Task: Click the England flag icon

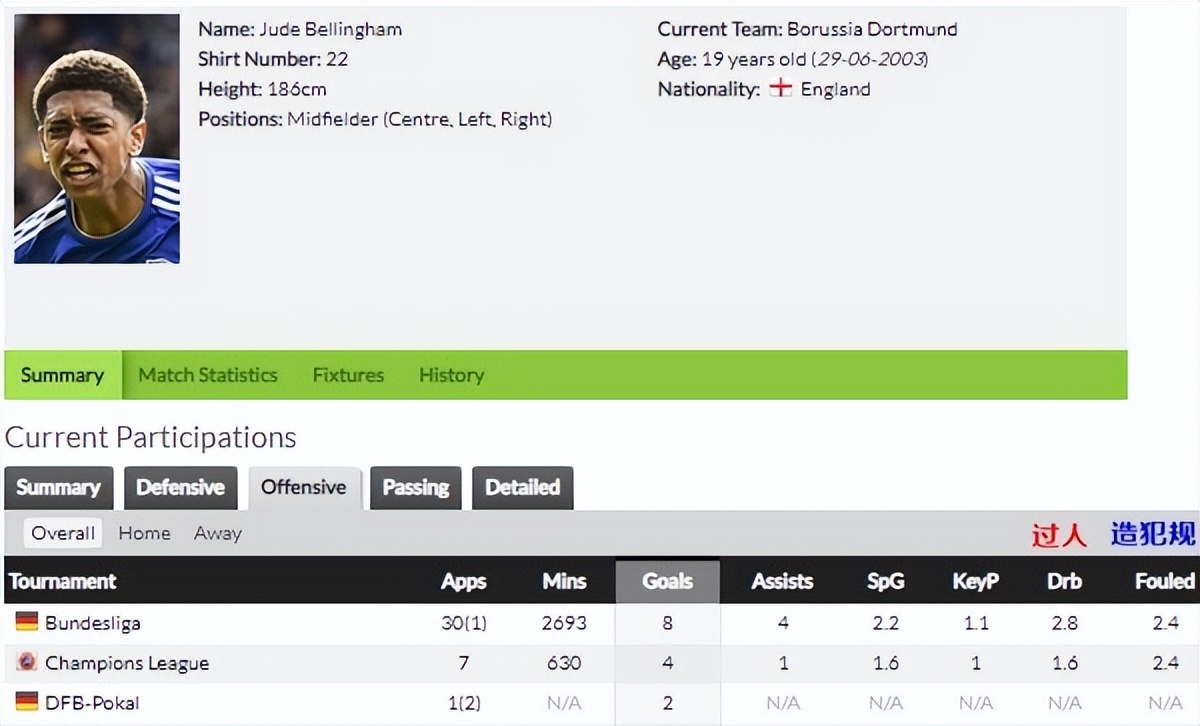Action: pyautogui.click(x=780, y=88)
